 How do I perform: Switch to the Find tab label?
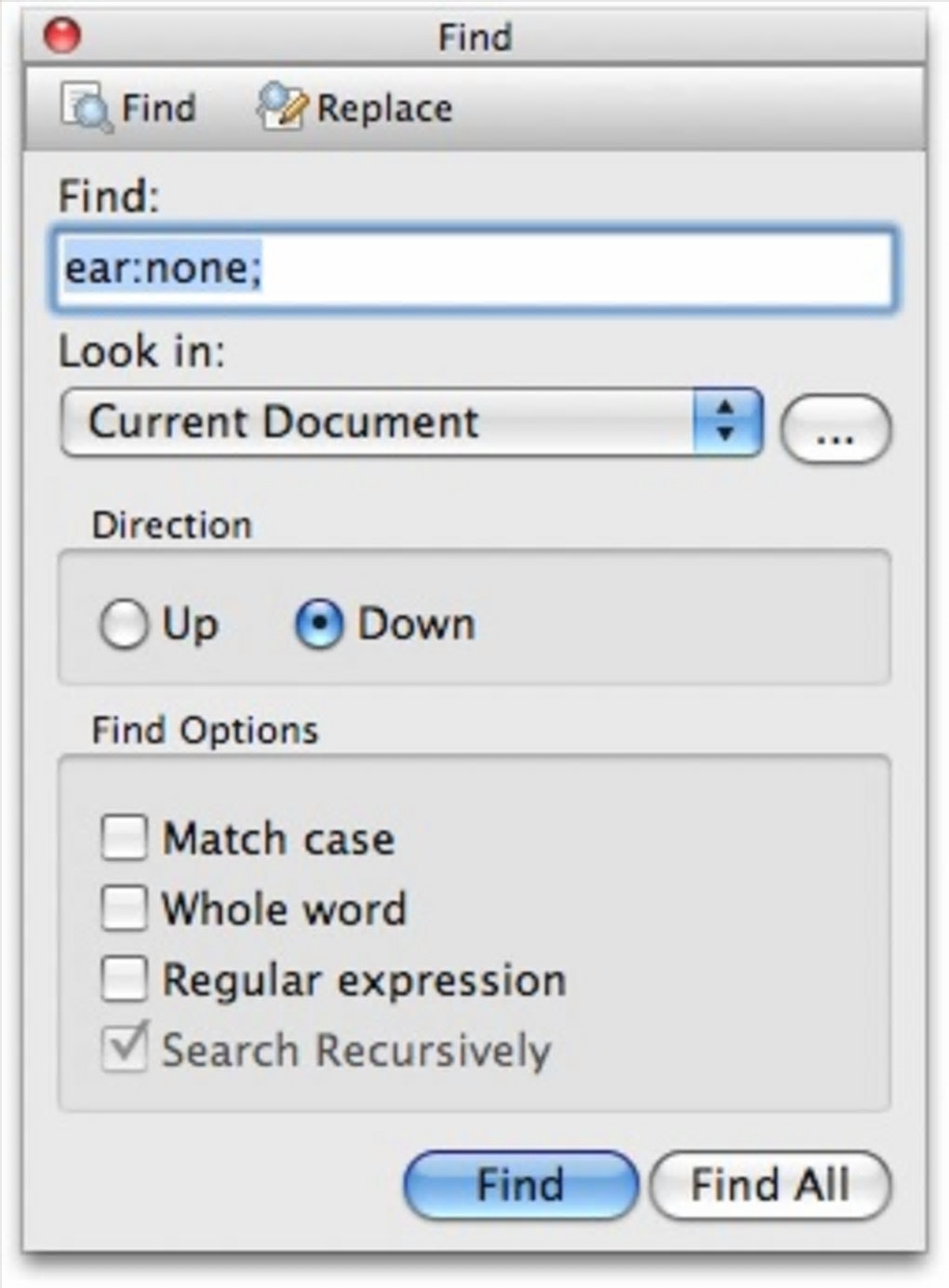click(158, 108)
